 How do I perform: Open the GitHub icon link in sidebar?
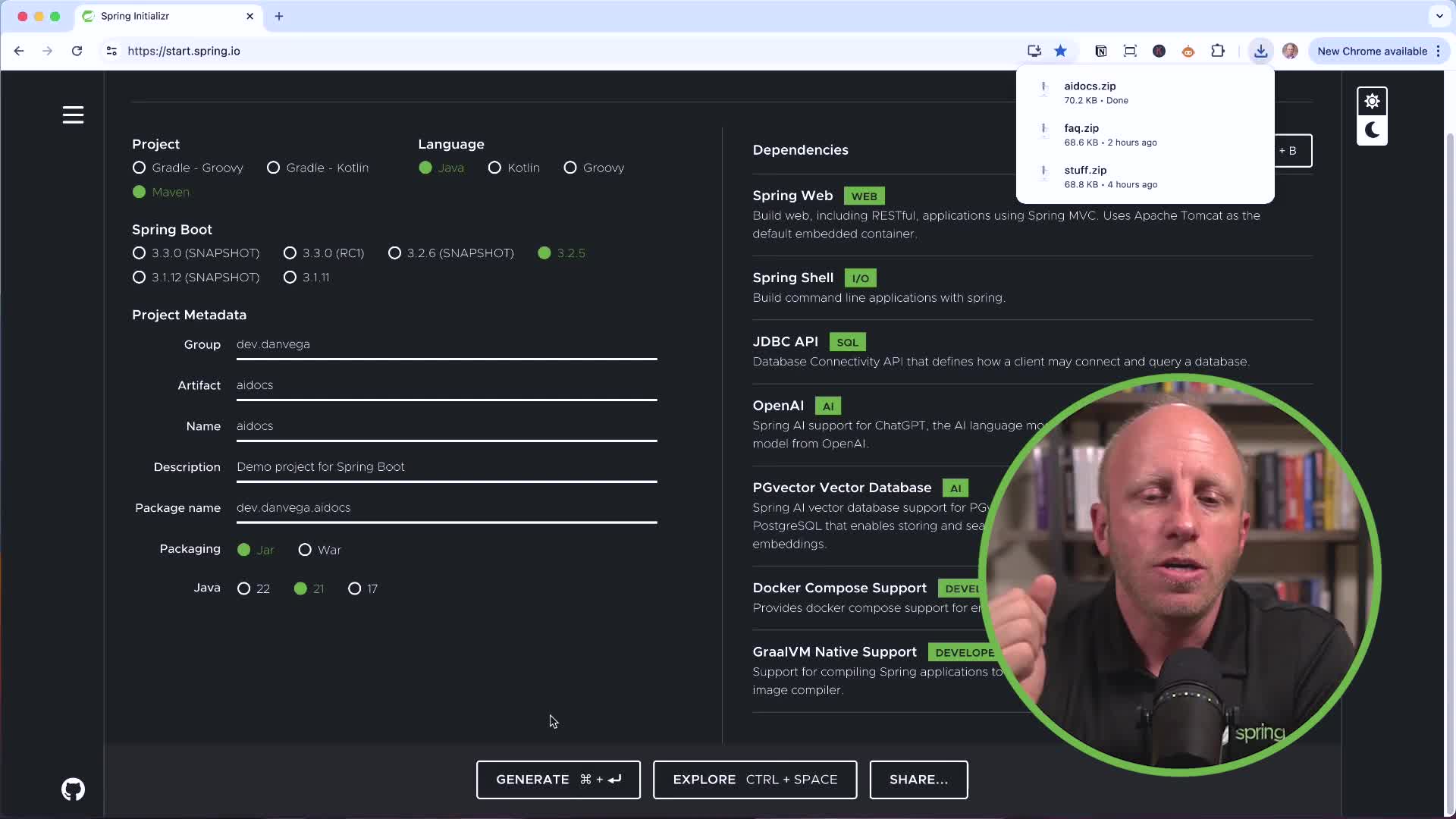click(x=73, y=789)
